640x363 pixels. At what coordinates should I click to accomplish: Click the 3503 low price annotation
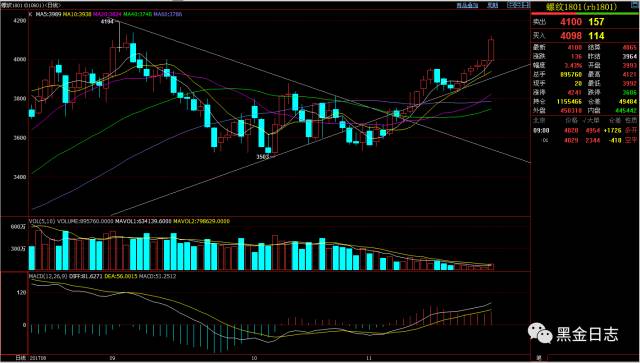pos(262,156)
